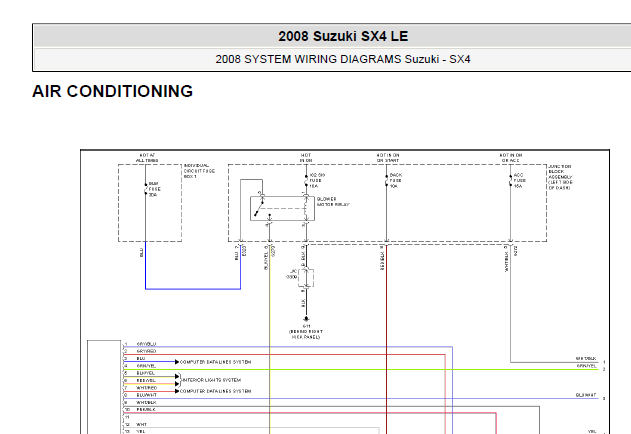Select the 2008 System Wiring Diagrams subtitle
This screenshot has width=631, height=434.
pyautogui.click(x=343, y=59)
